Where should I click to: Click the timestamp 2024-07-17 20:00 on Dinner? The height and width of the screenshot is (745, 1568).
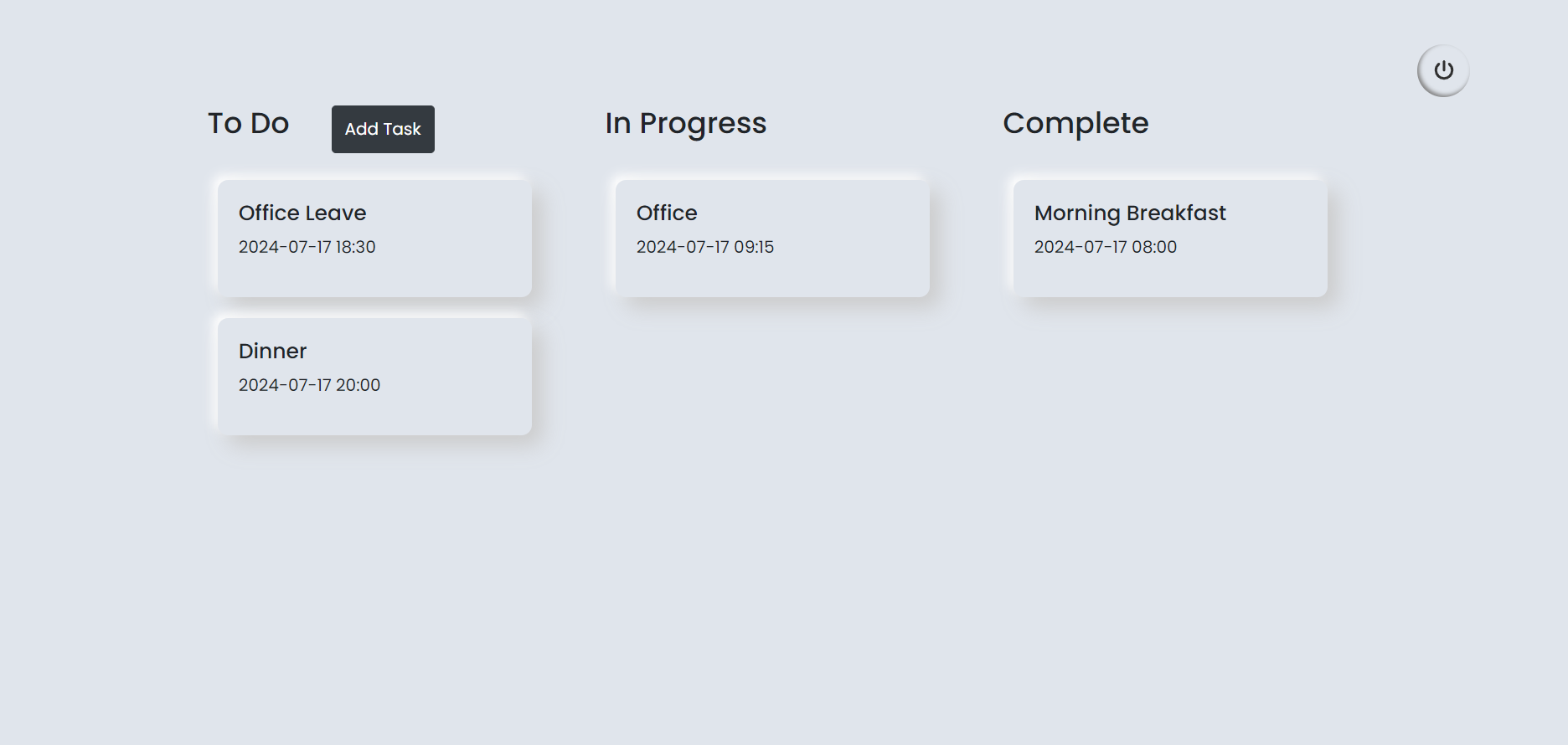click(x=309, y=385)
